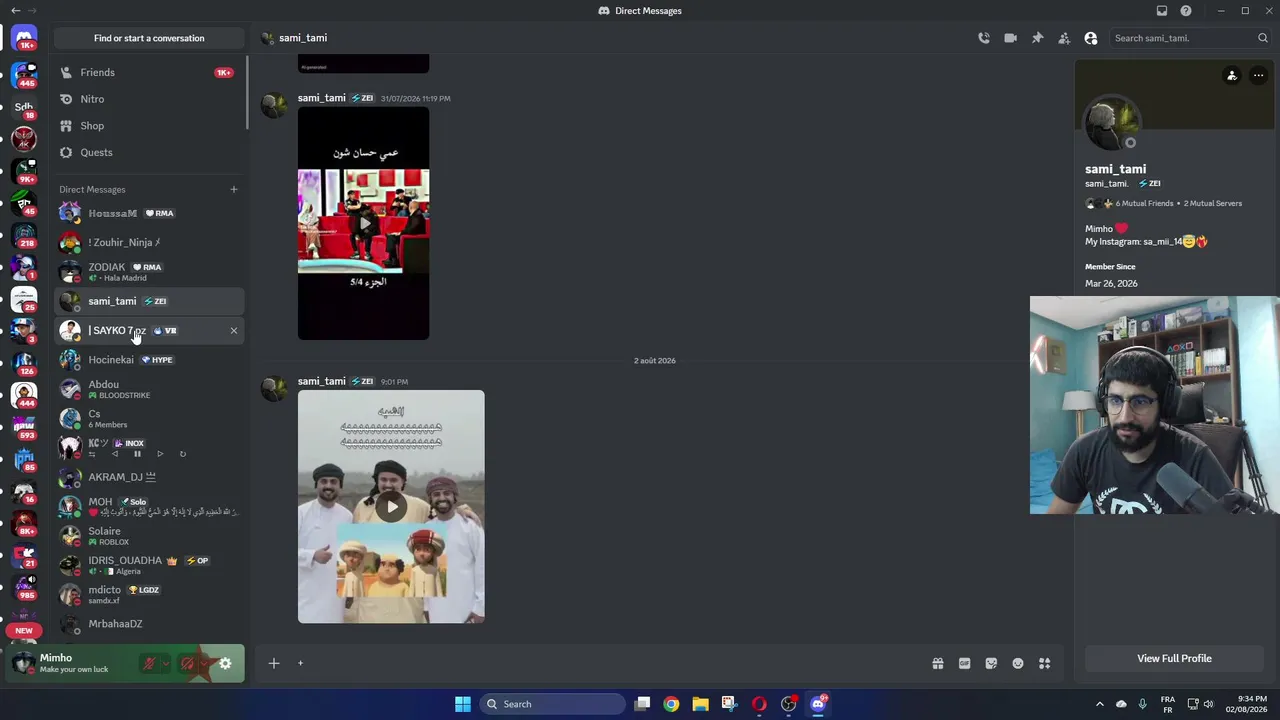The width and height of the screenshot is (1280, 720).
Task: Open the Help question mark icon
Action: [x=1186, y=11]
